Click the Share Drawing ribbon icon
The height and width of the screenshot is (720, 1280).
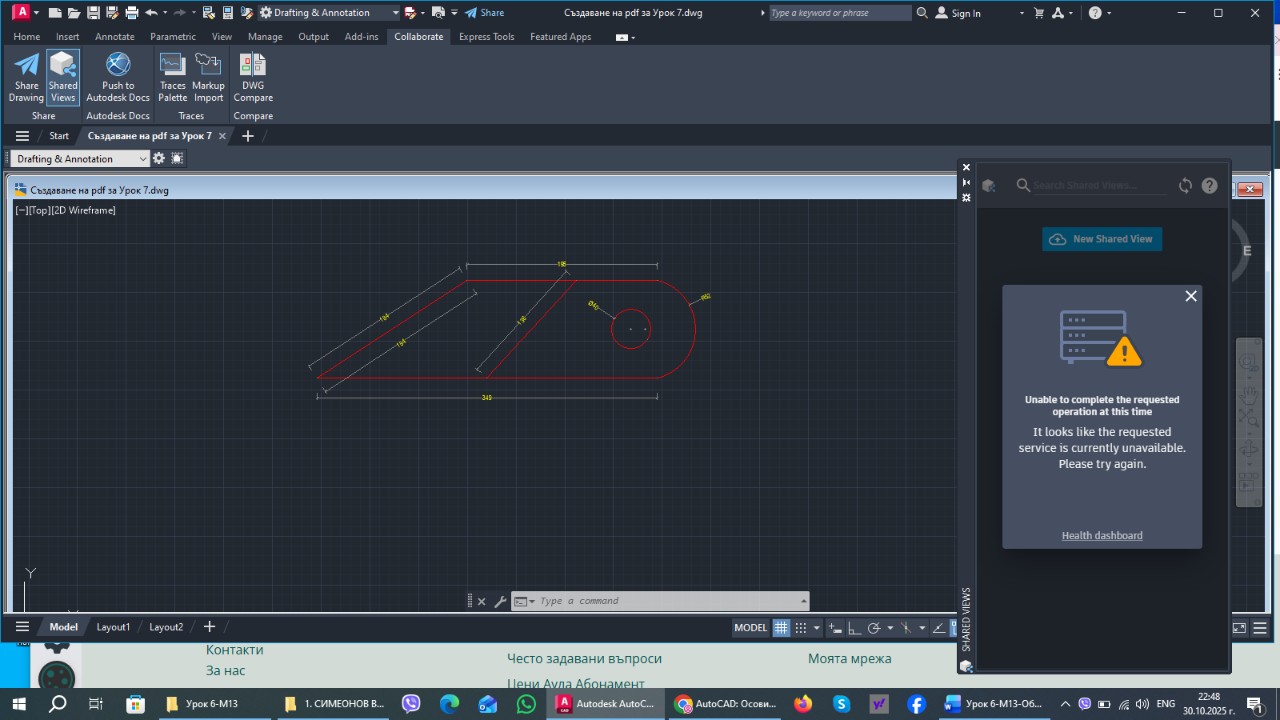(26, 78)
